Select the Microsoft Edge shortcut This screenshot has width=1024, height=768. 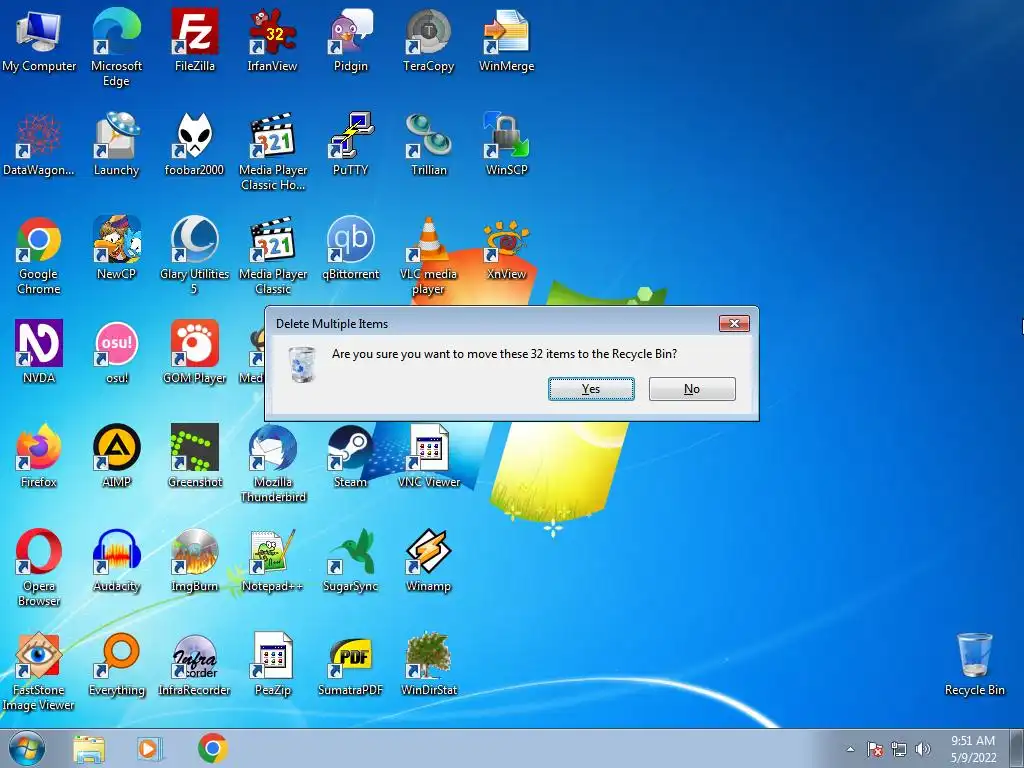click(116, 48)
